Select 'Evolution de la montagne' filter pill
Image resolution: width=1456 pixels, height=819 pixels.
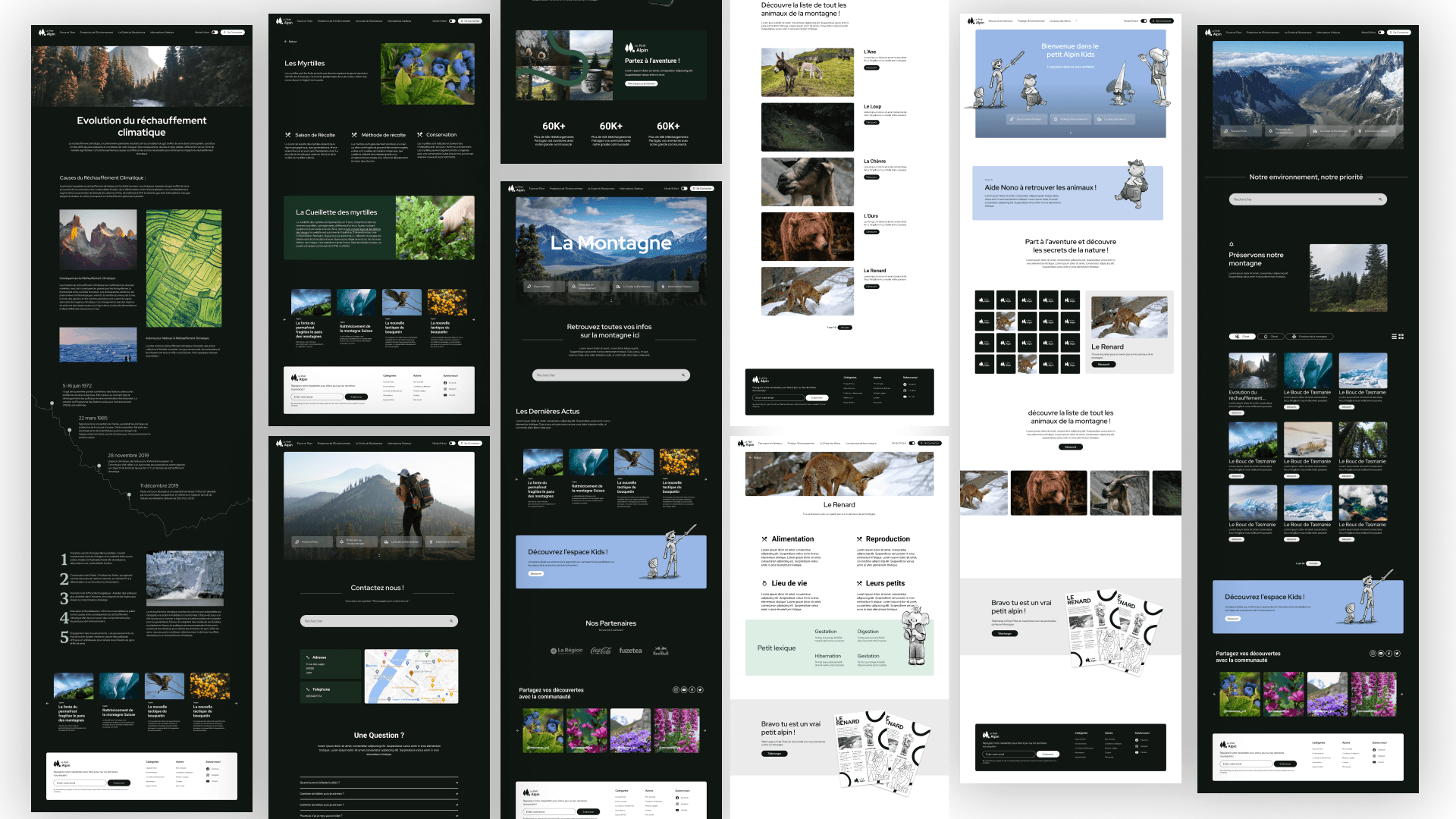click(1310, 336)
